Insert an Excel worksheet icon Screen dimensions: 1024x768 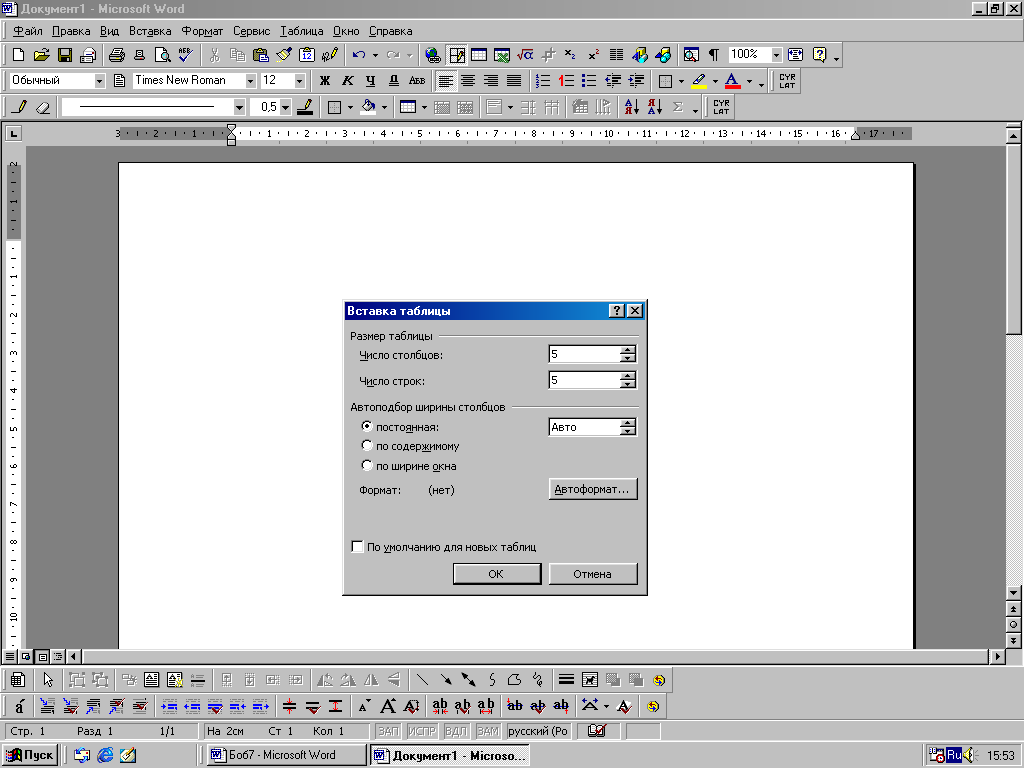click(502, 55)
